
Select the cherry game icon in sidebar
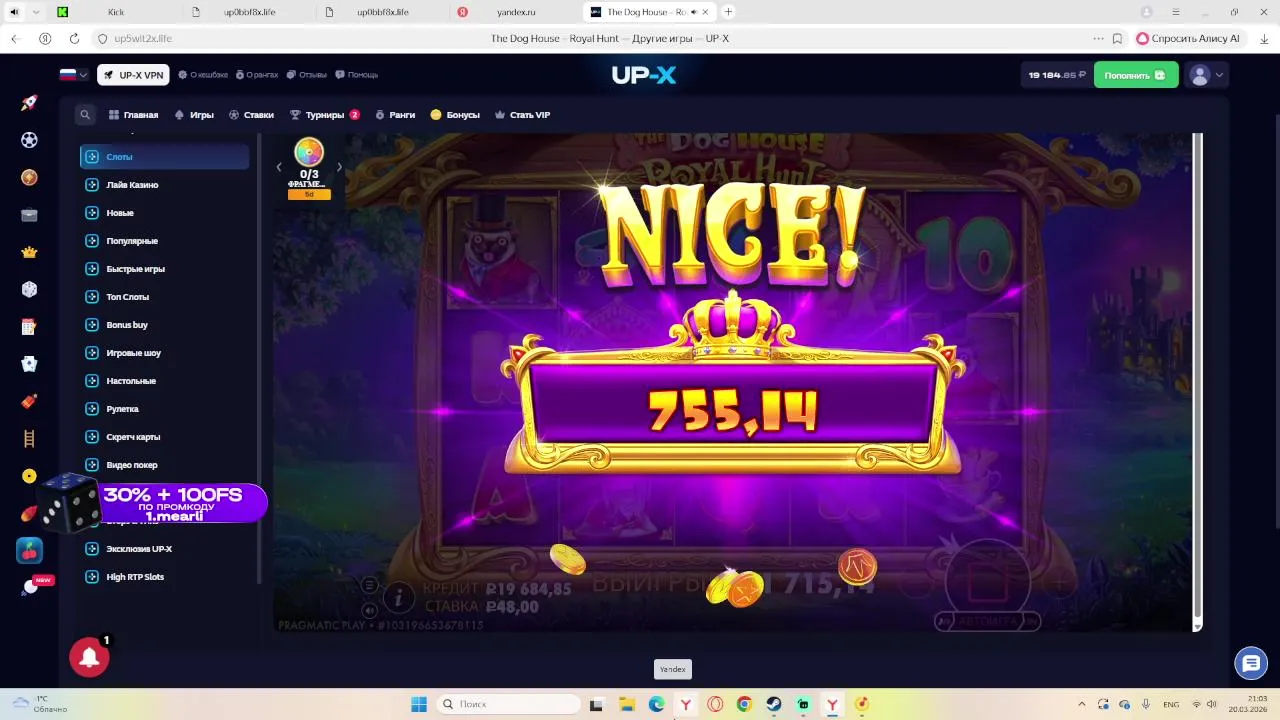[x=29, y=550]
